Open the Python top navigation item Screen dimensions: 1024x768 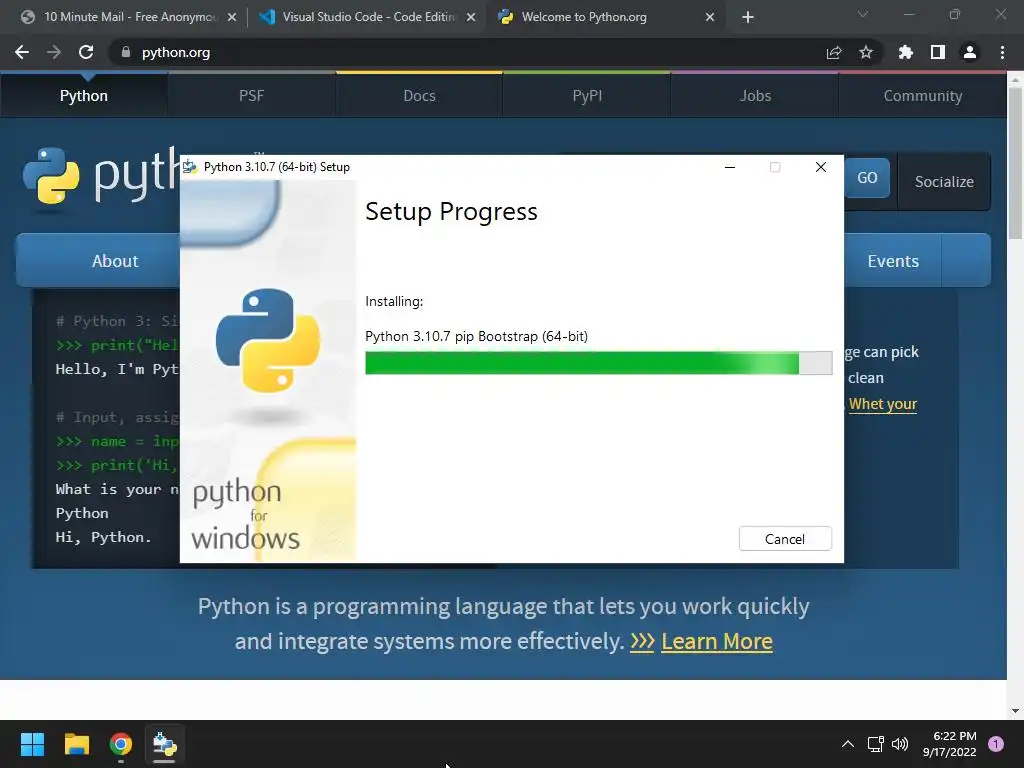coord(84,95)
